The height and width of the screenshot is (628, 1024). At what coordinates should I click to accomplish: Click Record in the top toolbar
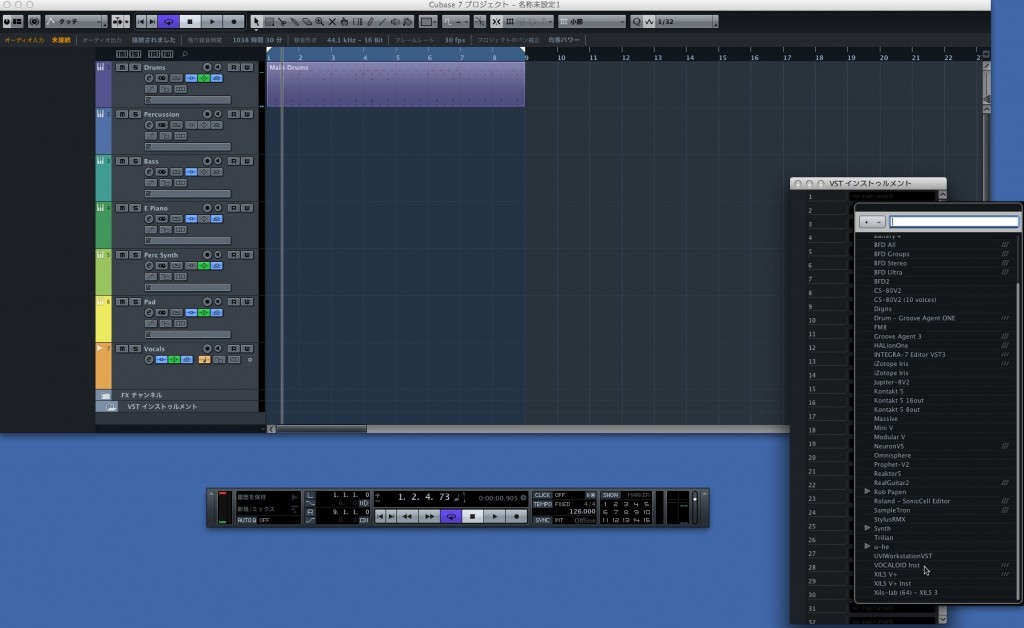tap(234, 22)
